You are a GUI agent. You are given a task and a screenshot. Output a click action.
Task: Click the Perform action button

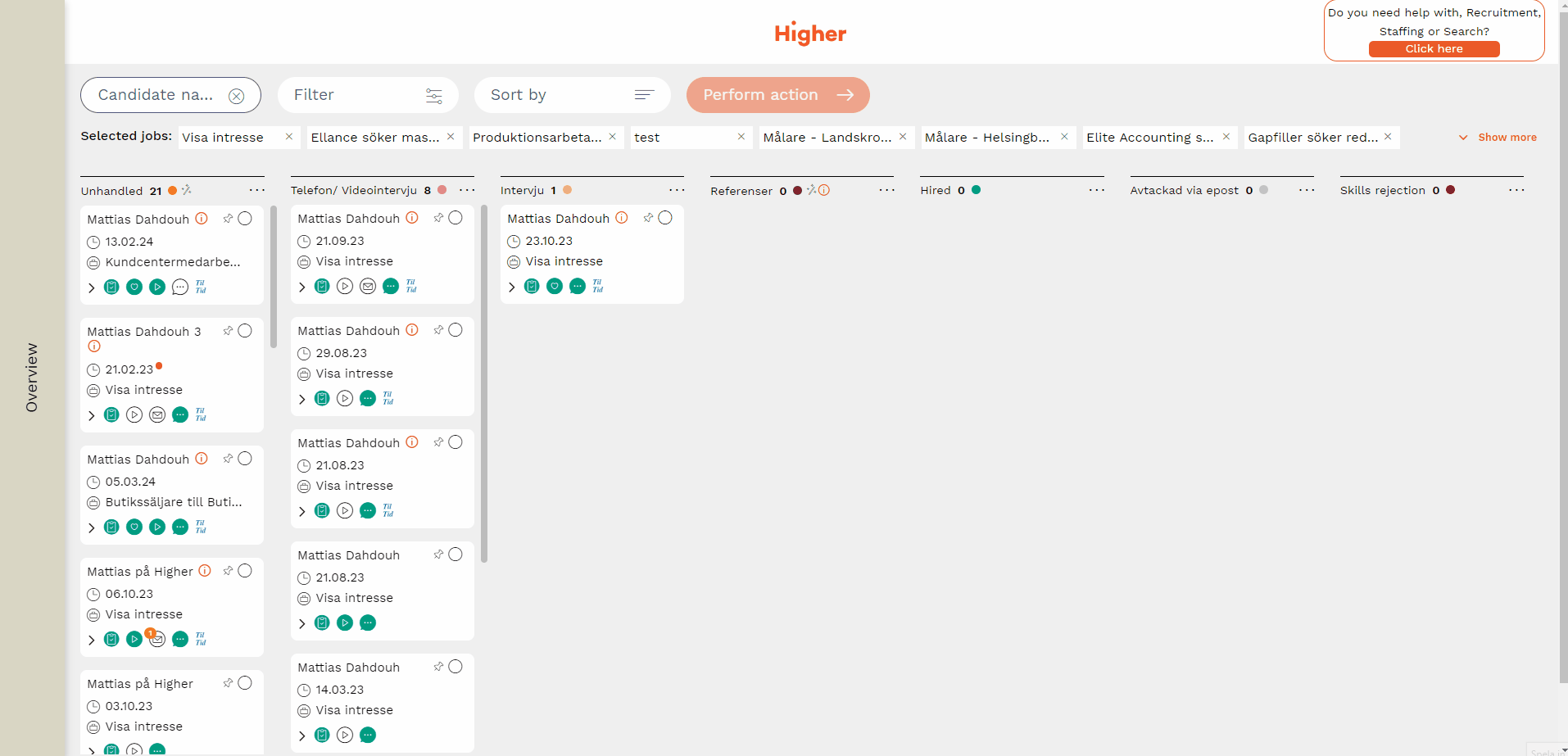[777, 95]
